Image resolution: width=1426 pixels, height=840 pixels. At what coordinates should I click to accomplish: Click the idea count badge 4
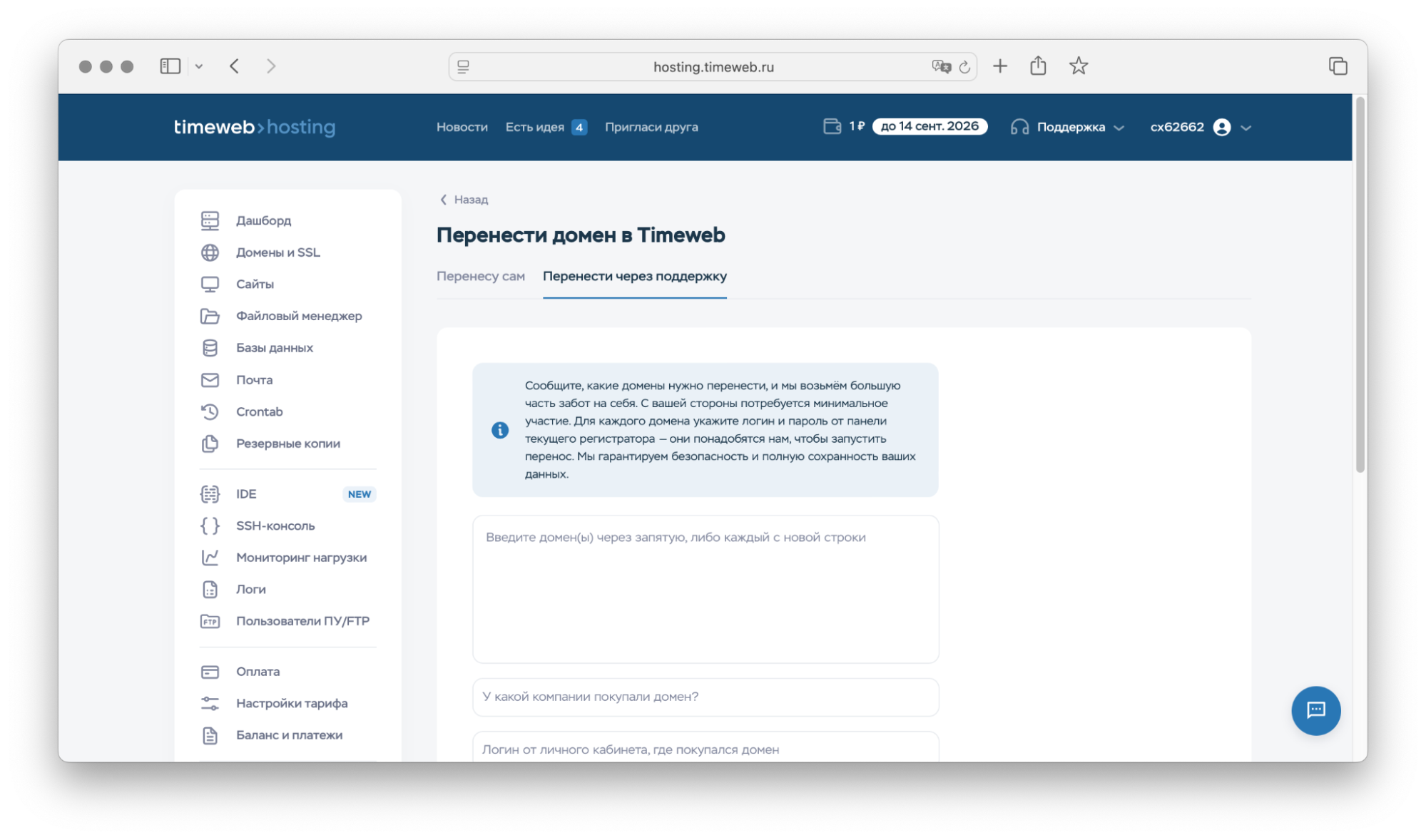click(x=579, y=128)
